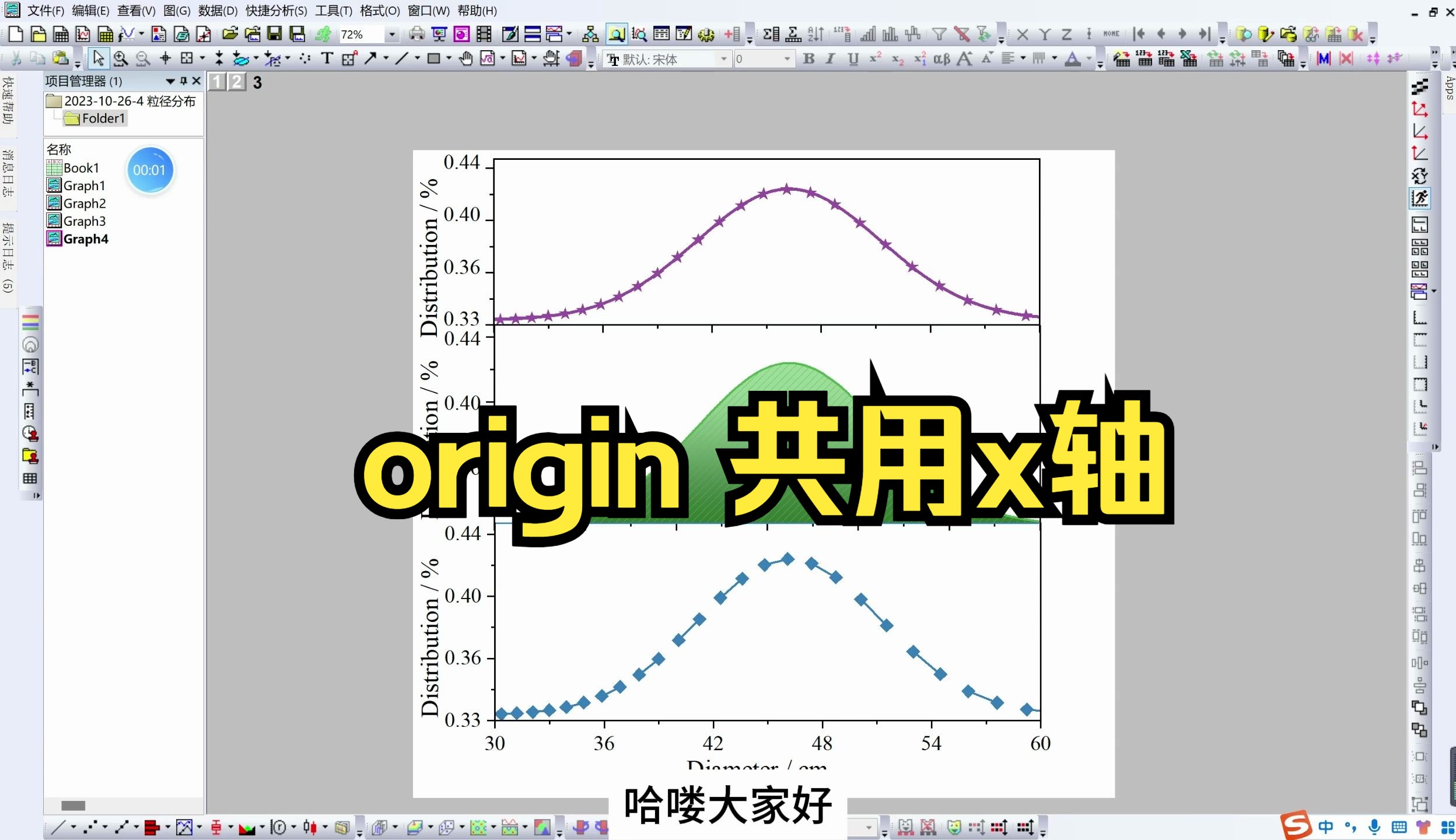This screenshot has height=840, width=1456.
Task: Open the 快捷分析(S) menu
Action: pyautogui.click(x=276, y=10)
